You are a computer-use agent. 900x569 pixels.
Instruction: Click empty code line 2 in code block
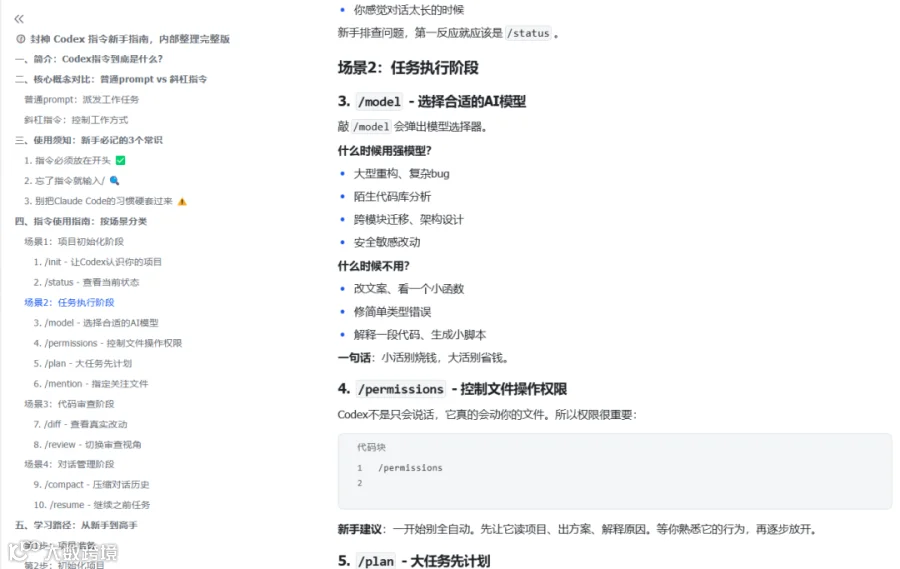(x=360, y=483)
